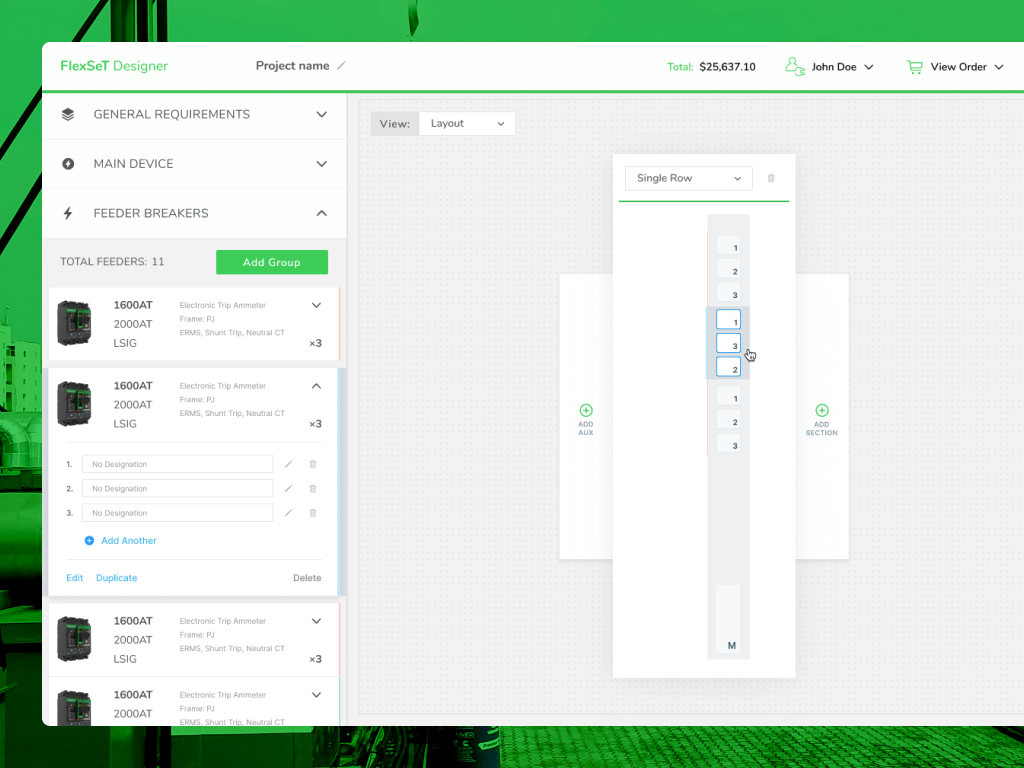
Task: Select highlighted blue slot 2
Action: [x=728, y=367]
